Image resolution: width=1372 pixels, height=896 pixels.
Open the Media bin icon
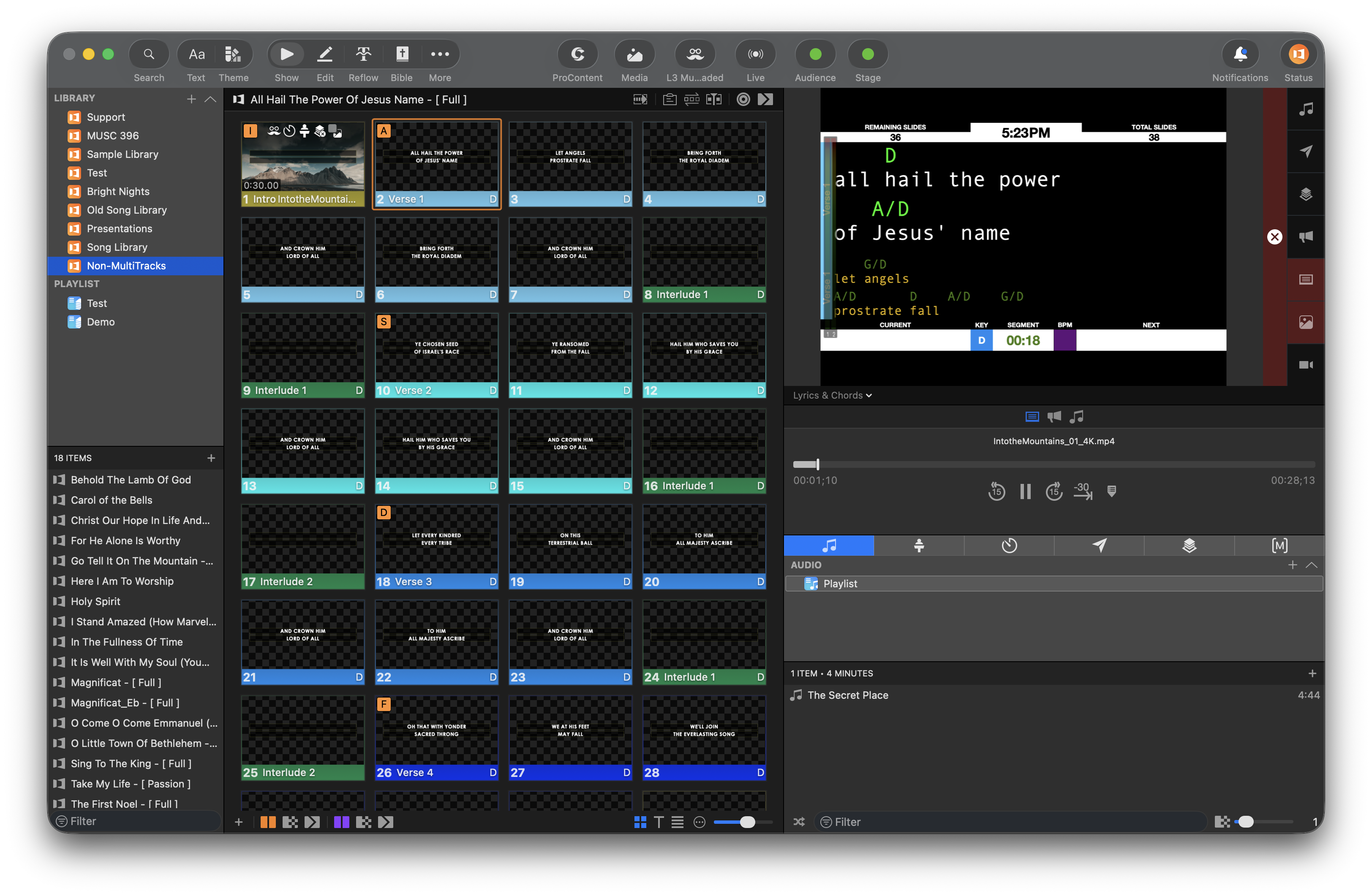tap(634, 54)
